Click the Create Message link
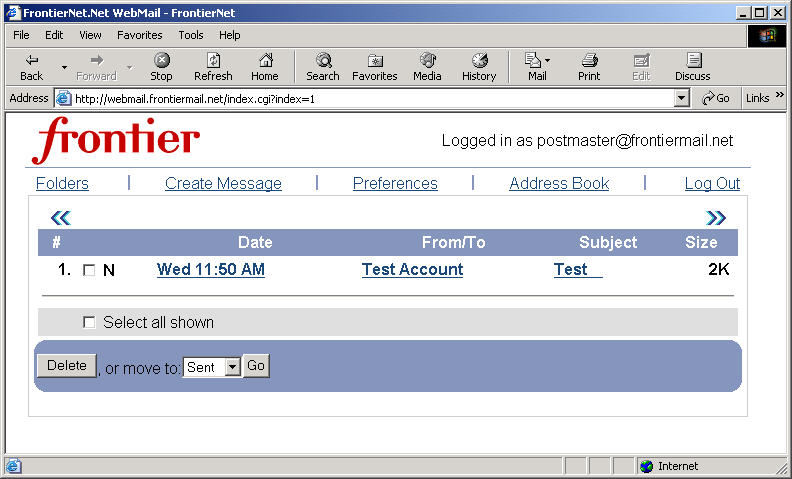Image resolution: width=792 pixels, height=479 pixels. 223,183
